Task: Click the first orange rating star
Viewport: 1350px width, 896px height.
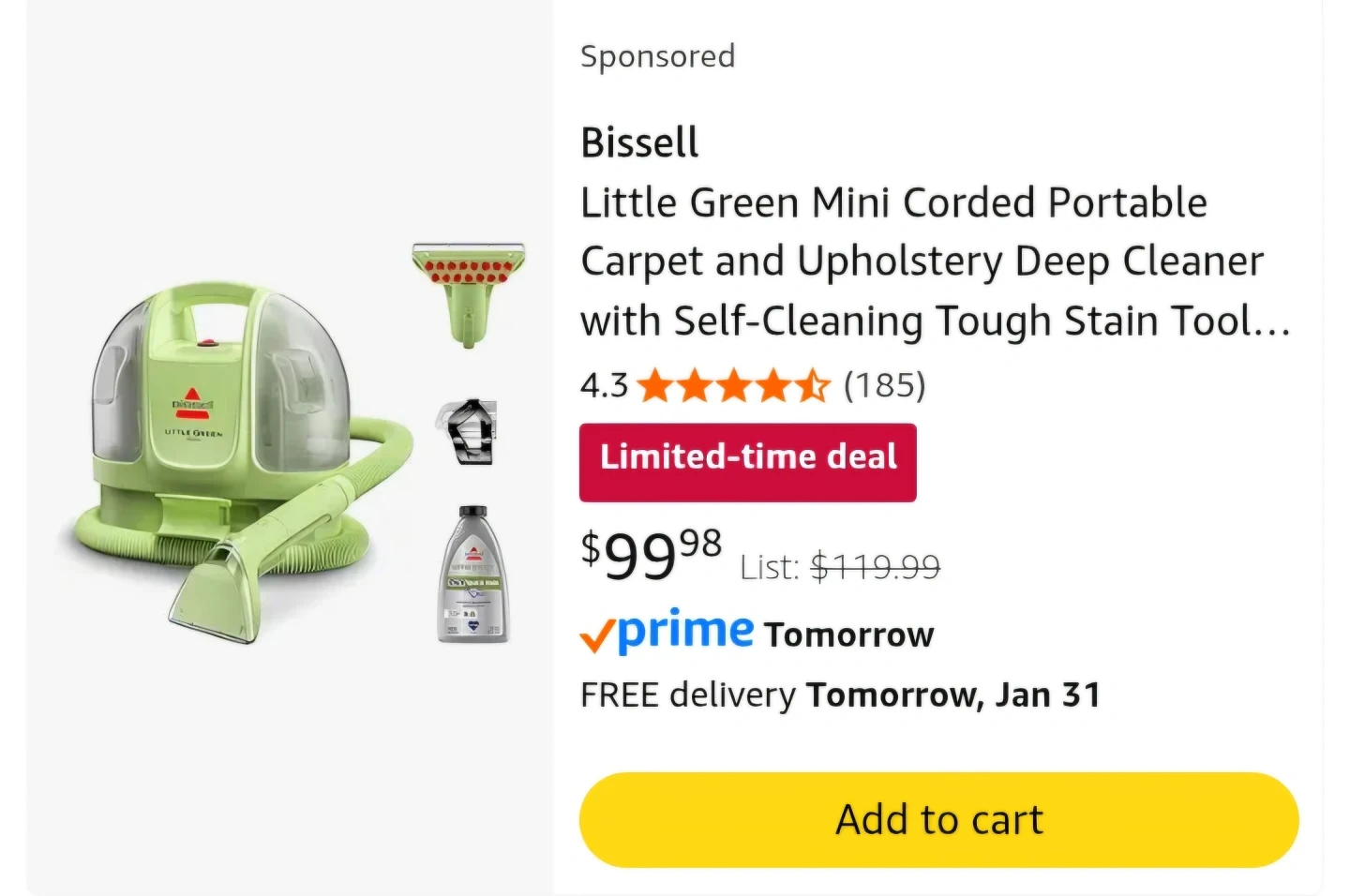Action: 655,386
